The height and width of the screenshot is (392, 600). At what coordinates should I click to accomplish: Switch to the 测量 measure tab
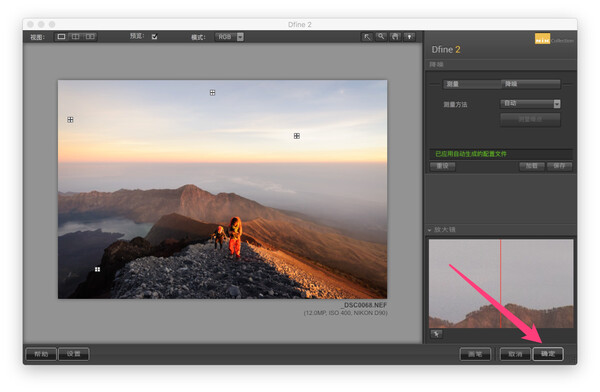(472, 84)
